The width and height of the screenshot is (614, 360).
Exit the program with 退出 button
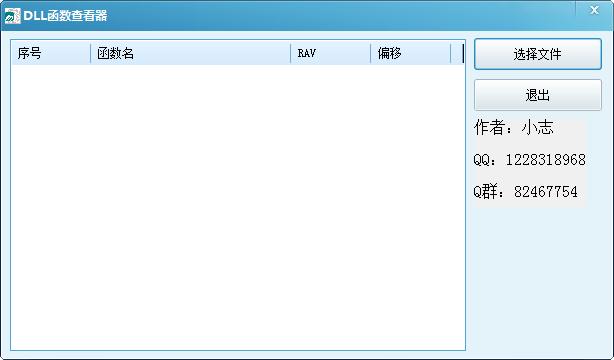[538, 95]
